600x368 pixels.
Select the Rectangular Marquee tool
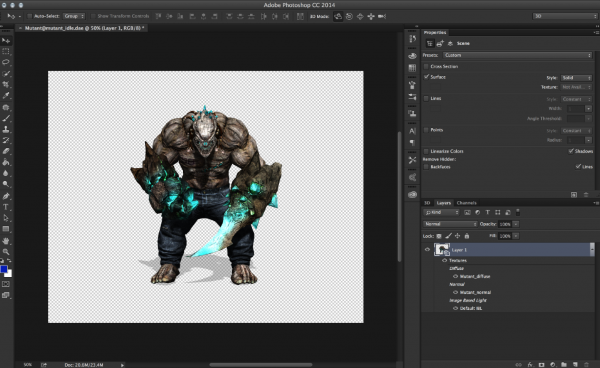[x=6, y=51]
